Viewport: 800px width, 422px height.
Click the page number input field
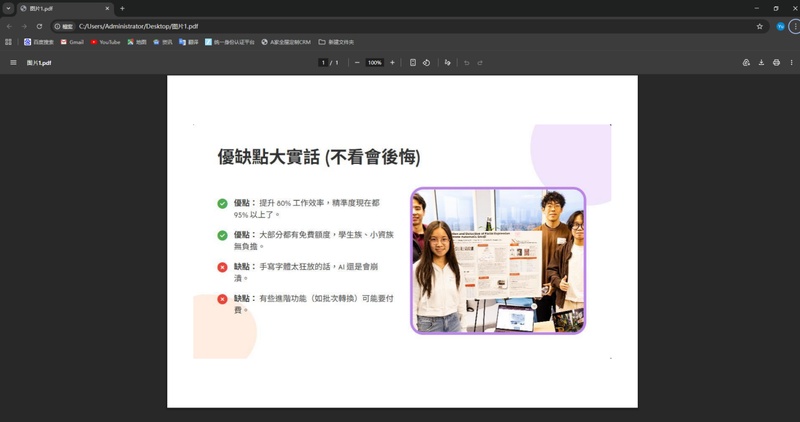tap(322, 63)
